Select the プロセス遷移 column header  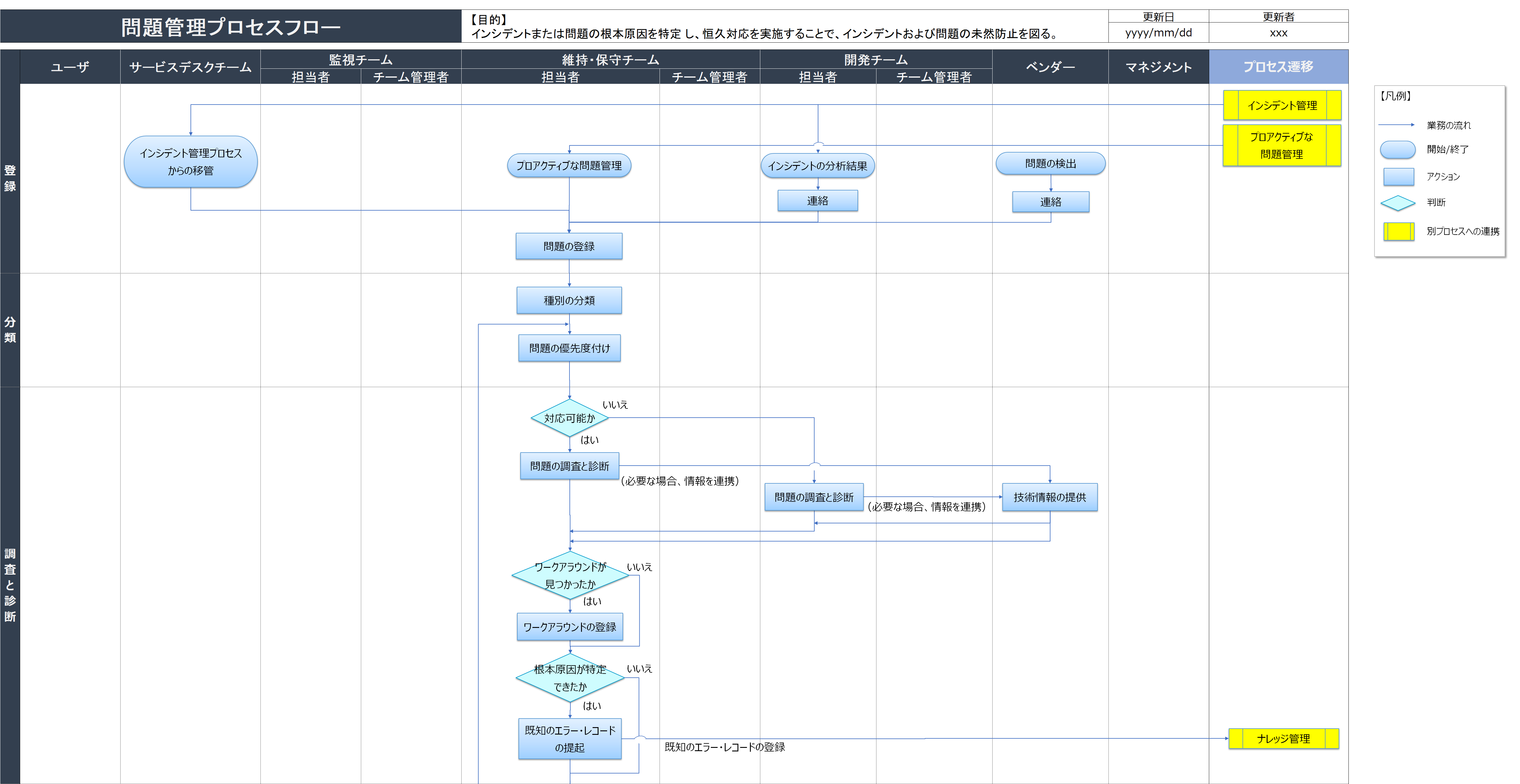pyautogui.click(x=1278, y=67)
